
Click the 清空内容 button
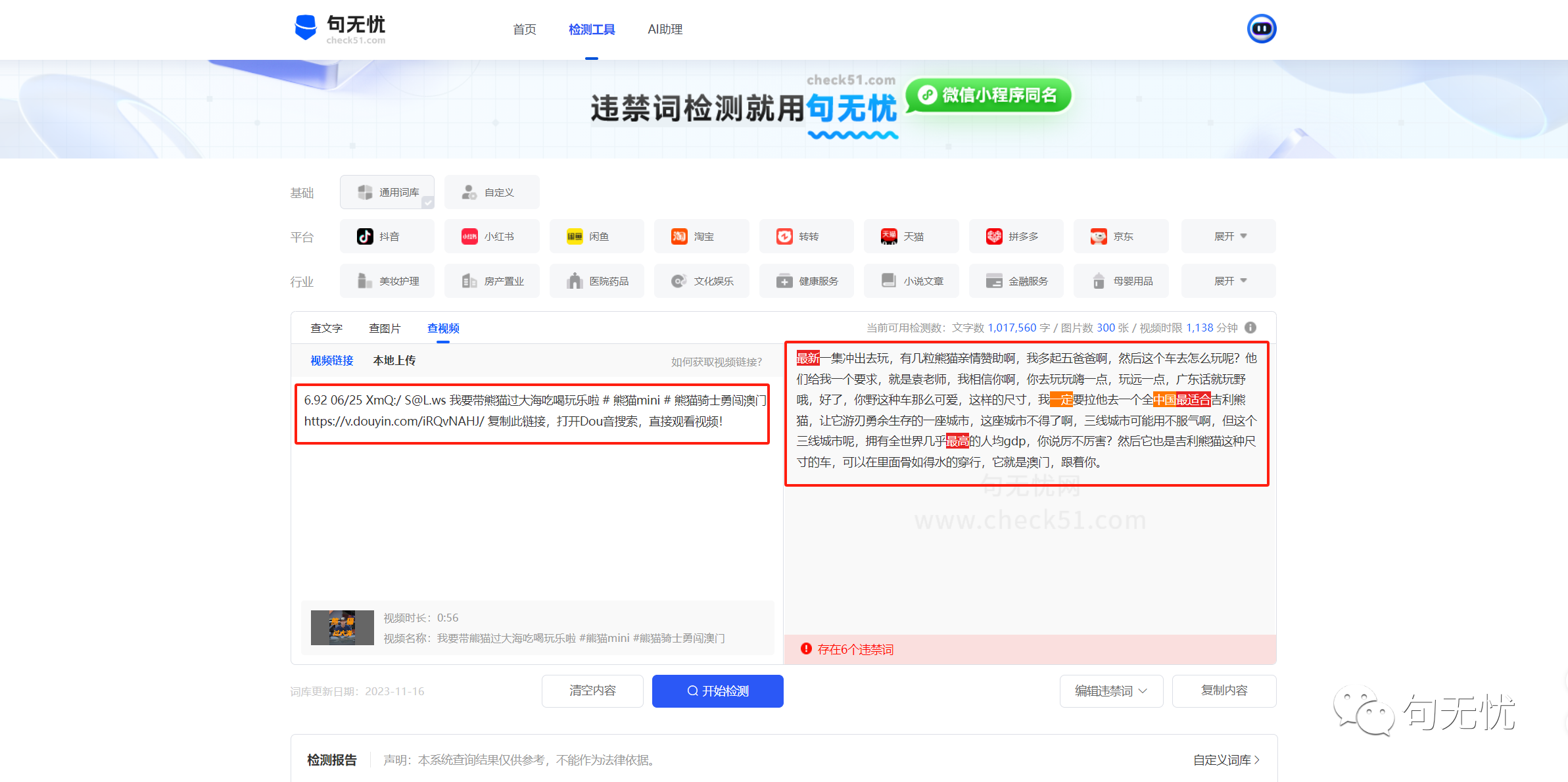tap(592, 691)
